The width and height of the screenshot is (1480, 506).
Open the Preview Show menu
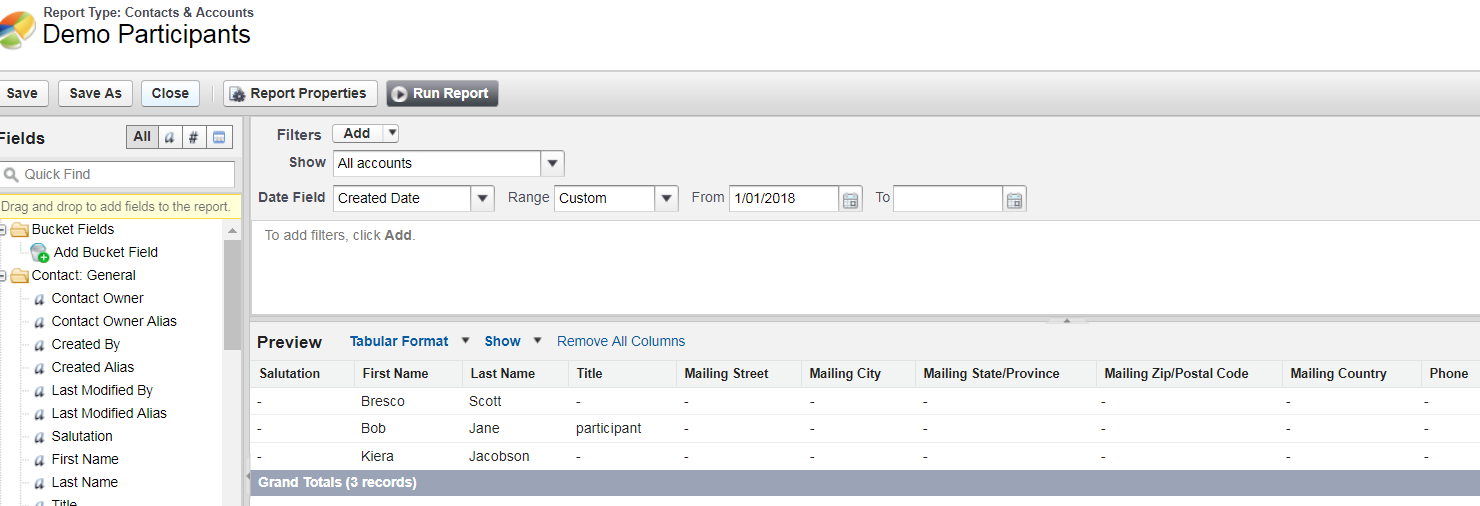coord(512,341)
